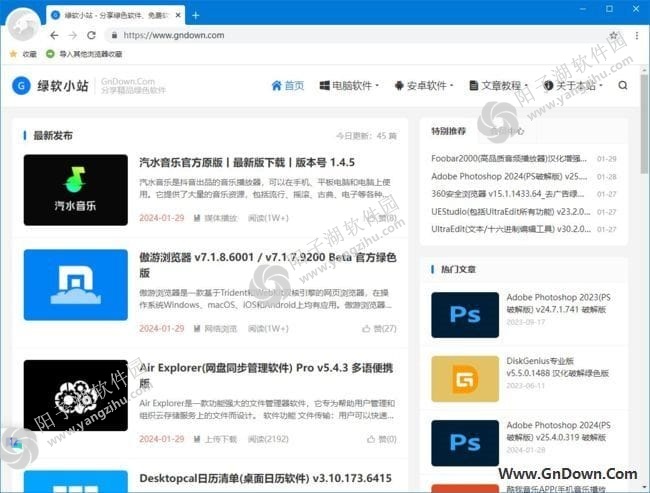Open article 傲游浏览器 v7.1.8.6001
The image size is (650, 493).
click(268, 265)
